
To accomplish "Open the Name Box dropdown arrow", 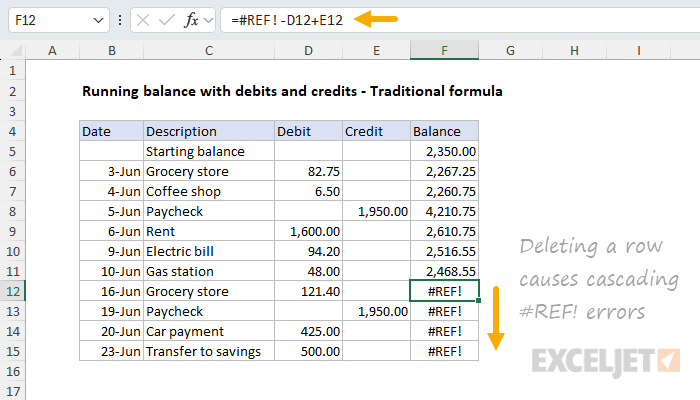I will tap(98, 21).
